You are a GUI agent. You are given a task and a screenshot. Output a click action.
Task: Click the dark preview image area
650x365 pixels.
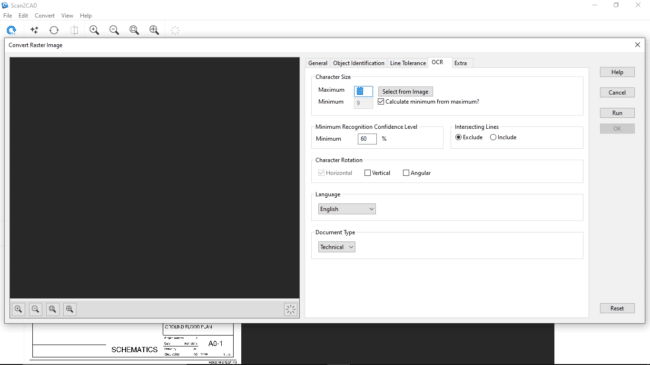click(x=155, y=178)
